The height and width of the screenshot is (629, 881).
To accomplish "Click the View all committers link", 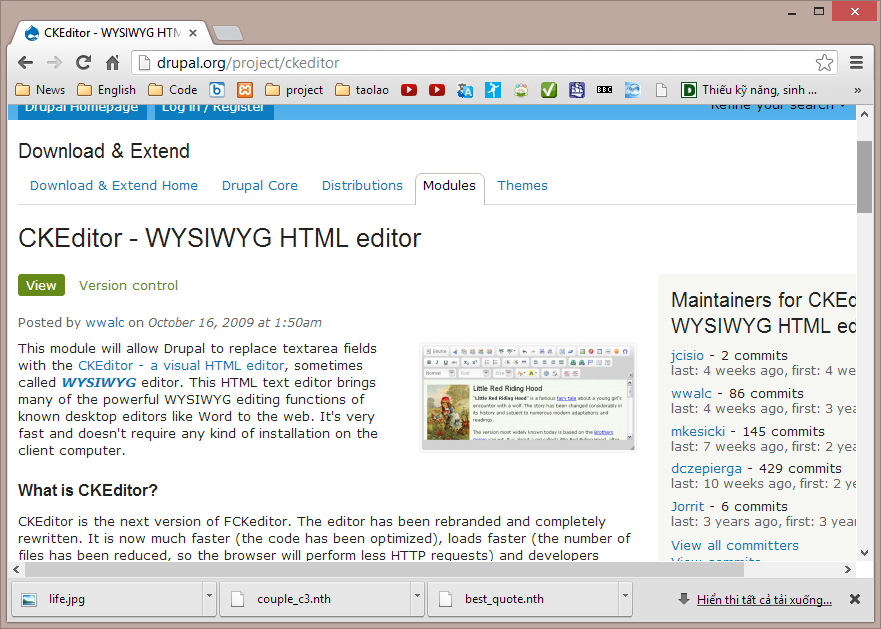I will [x=734, y=545].
